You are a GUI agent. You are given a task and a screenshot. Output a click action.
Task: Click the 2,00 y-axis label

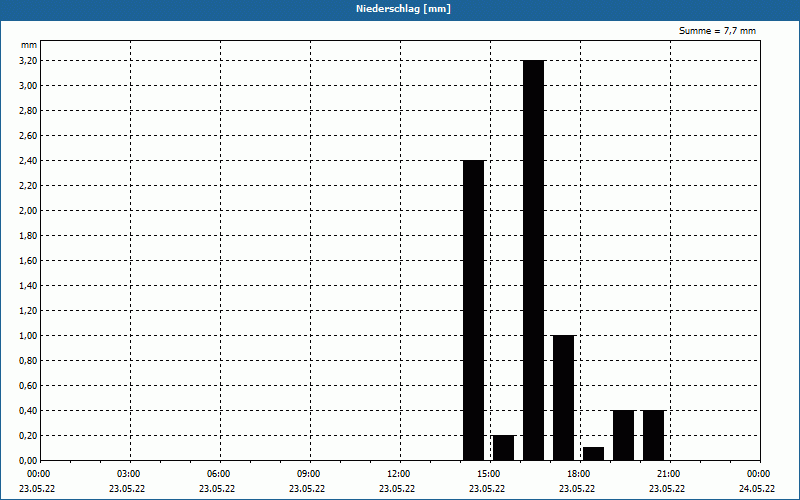click(28, 211)
